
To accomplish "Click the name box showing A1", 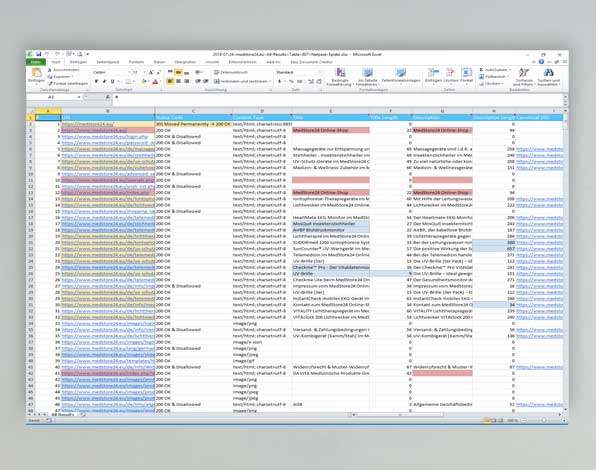I will pos(54,97).
